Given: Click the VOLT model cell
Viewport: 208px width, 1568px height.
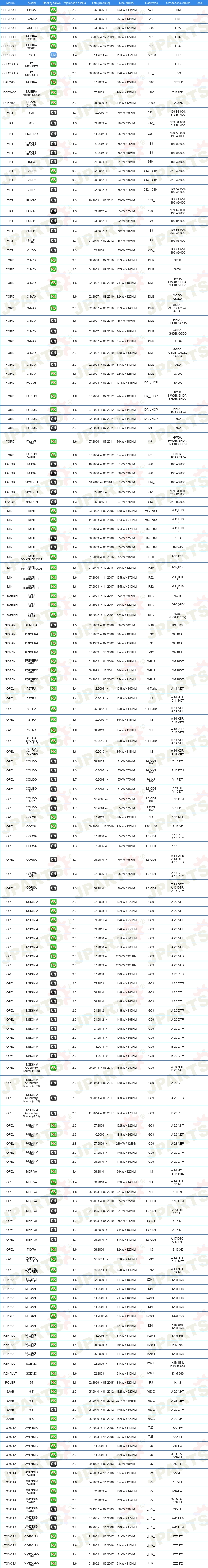Looking at the screenshot, I should coord(32,55).
